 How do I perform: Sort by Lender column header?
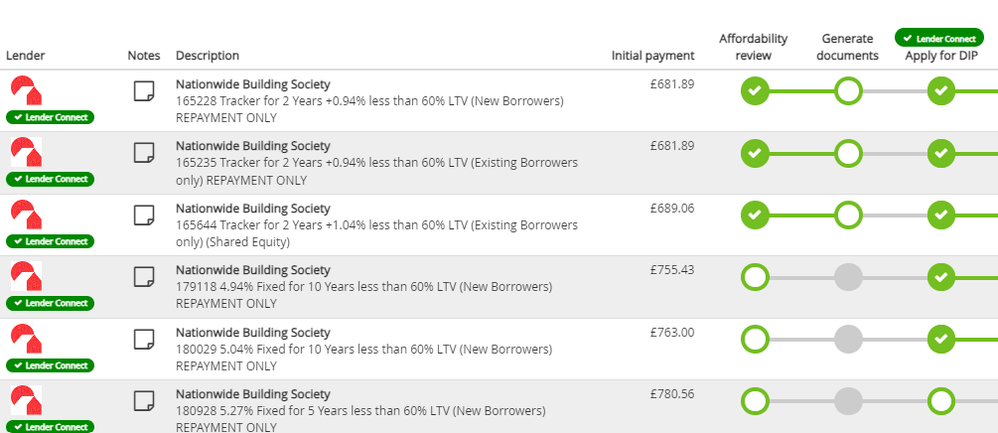pyautogui.click(x=26, y=56)
